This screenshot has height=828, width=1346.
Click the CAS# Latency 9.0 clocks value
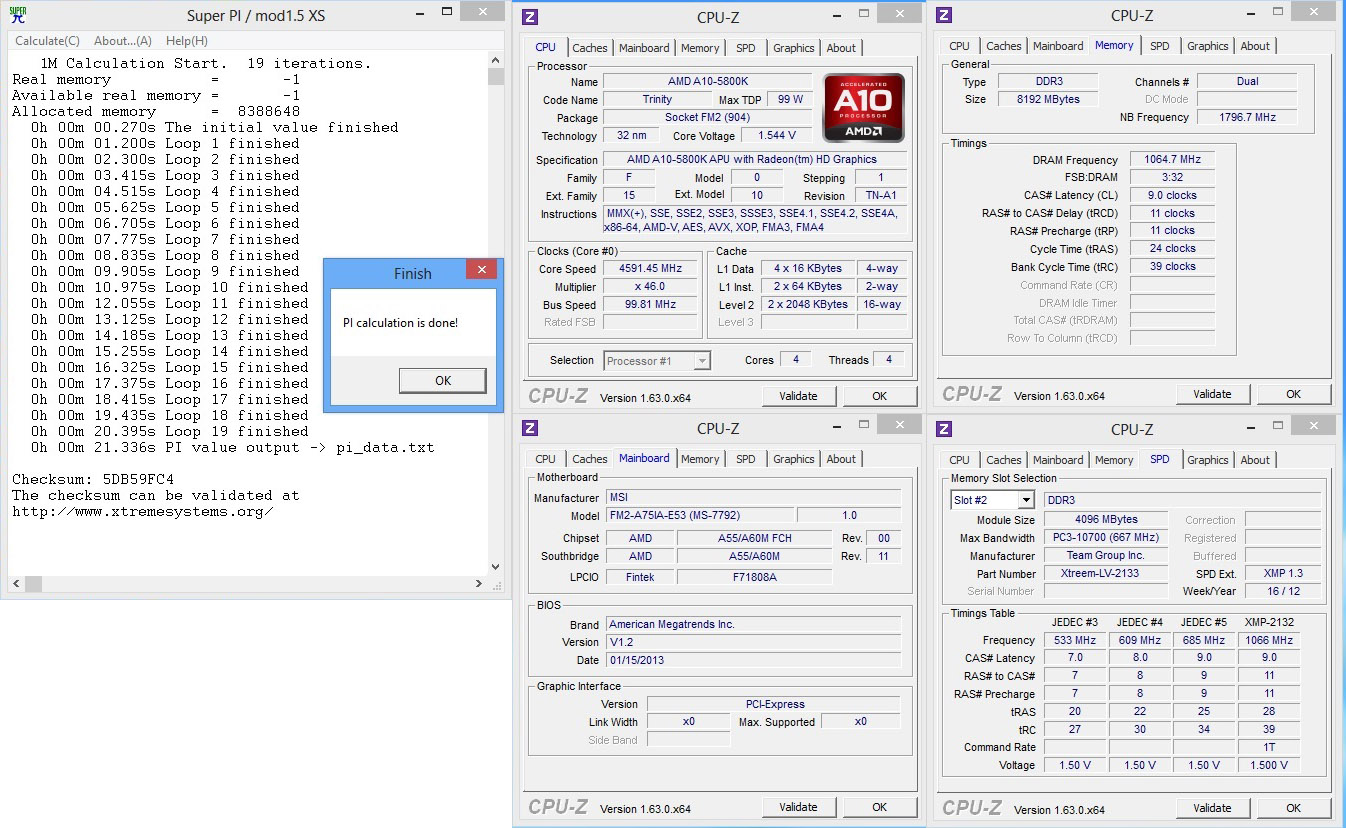coord(1172,196)
